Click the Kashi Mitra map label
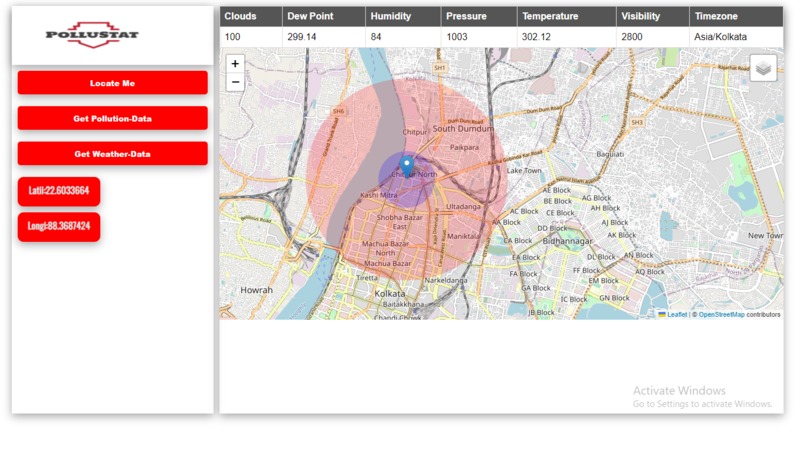 pos(379,195)
